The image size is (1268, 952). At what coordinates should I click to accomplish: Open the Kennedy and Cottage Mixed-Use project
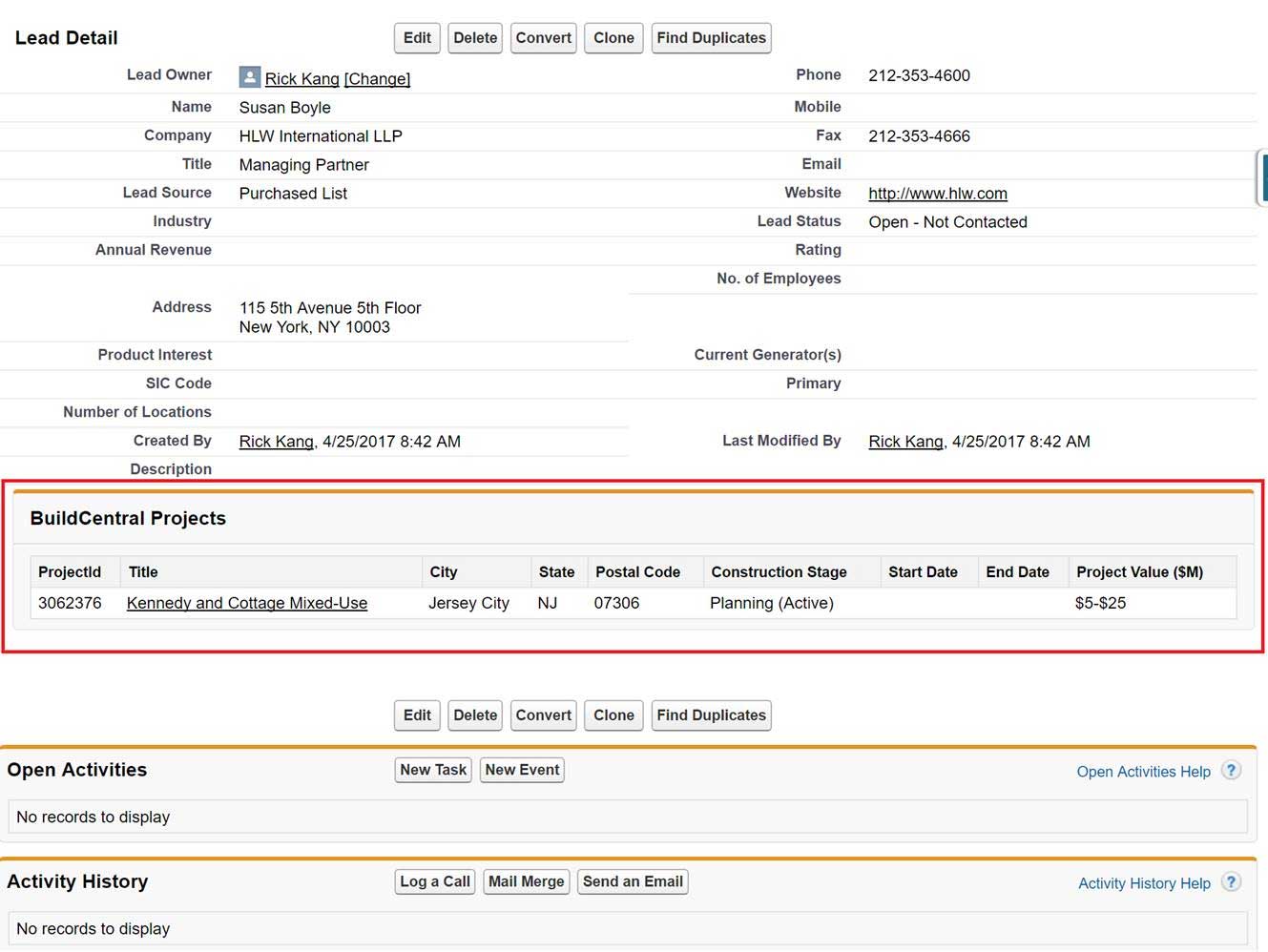tap(246, 603)
